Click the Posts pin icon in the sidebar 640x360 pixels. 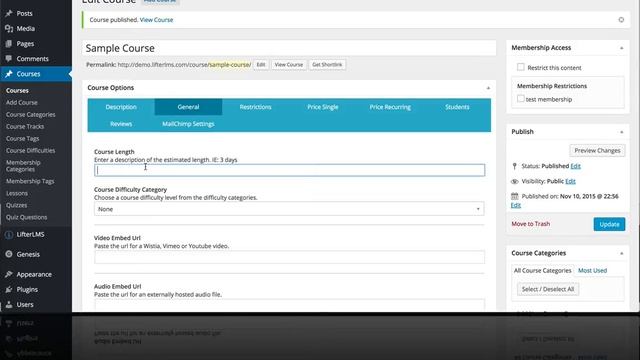coord(9,13)
